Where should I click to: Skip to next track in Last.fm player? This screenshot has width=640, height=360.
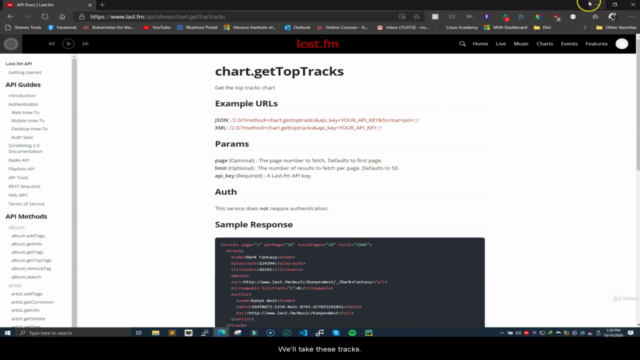click(86, 44)
